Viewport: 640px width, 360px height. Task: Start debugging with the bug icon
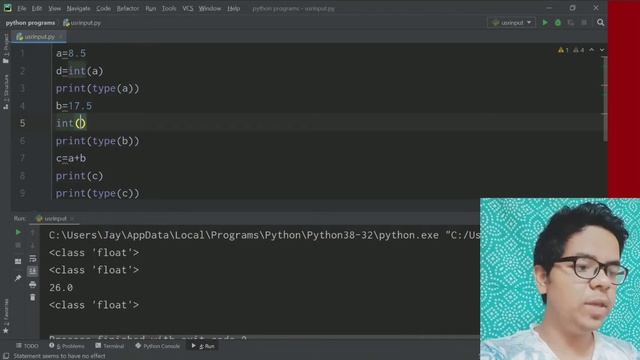(558, 22)
